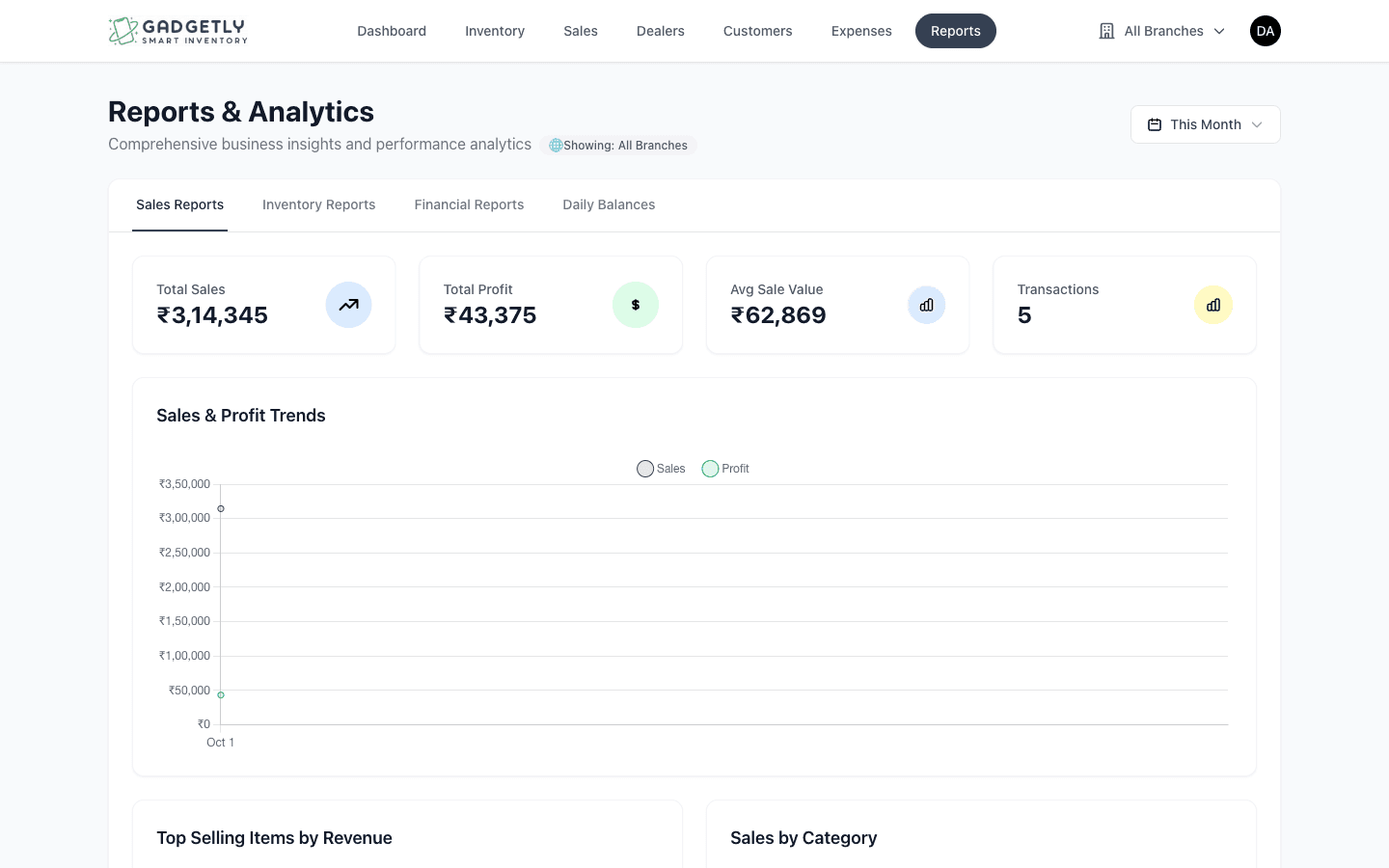This screenshot has width=1389, height=868.
Task: Go to Inventory in top navigation
Action: [495, 31]
